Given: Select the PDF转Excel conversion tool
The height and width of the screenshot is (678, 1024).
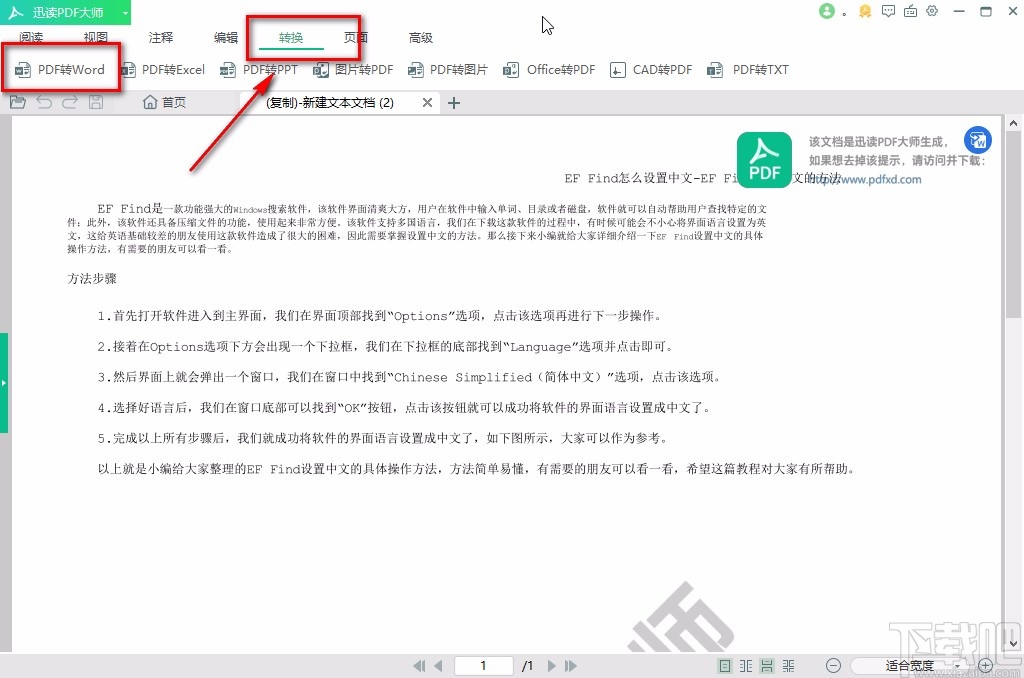Looking at the screenshot, I should click(164, 69).
